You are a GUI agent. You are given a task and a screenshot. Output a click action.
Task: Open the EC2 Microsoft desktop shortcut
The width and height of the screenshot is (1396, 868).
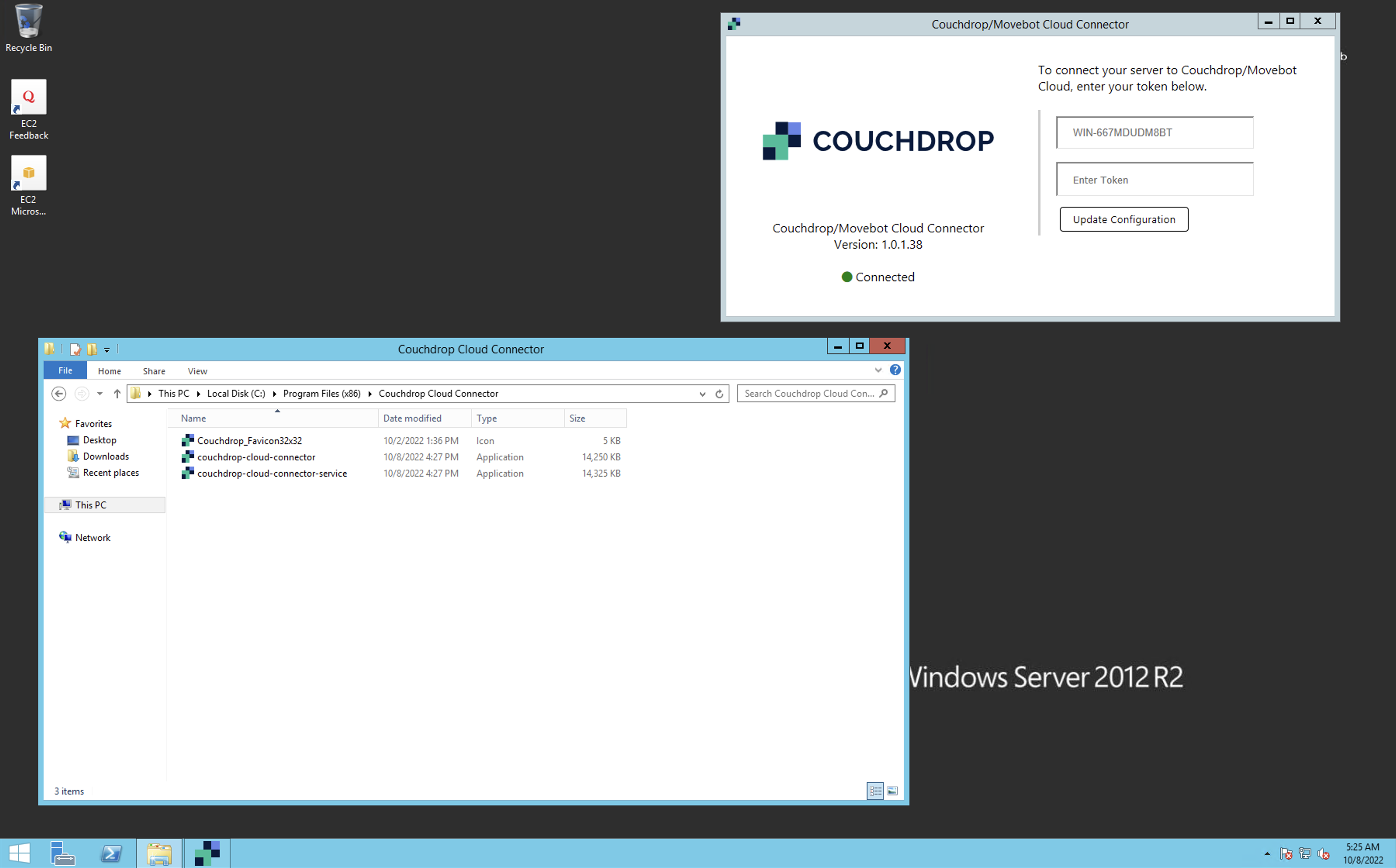[28, 186]
